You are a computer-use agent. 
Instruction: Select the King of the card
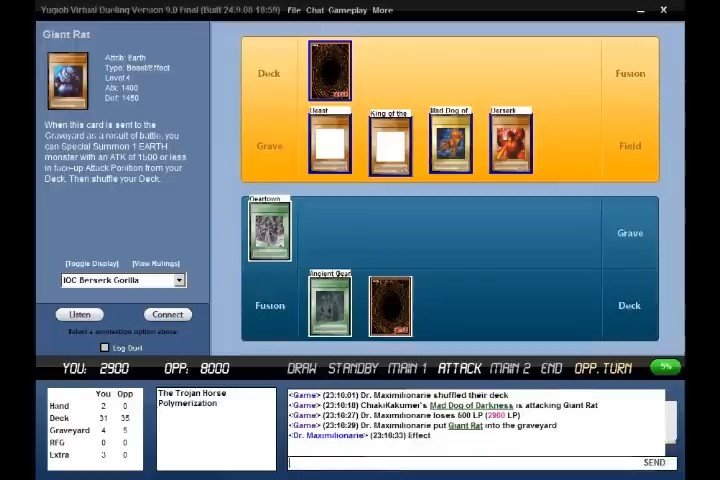pyautogui.click(x=390, y=143)
